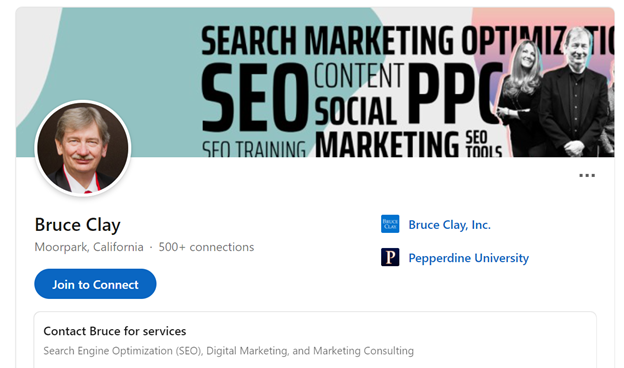Open the Bruce Clay, Inc. company link
Image resolution: width=624 pixels, height=368 pixels.
click(x=449, y=225)
